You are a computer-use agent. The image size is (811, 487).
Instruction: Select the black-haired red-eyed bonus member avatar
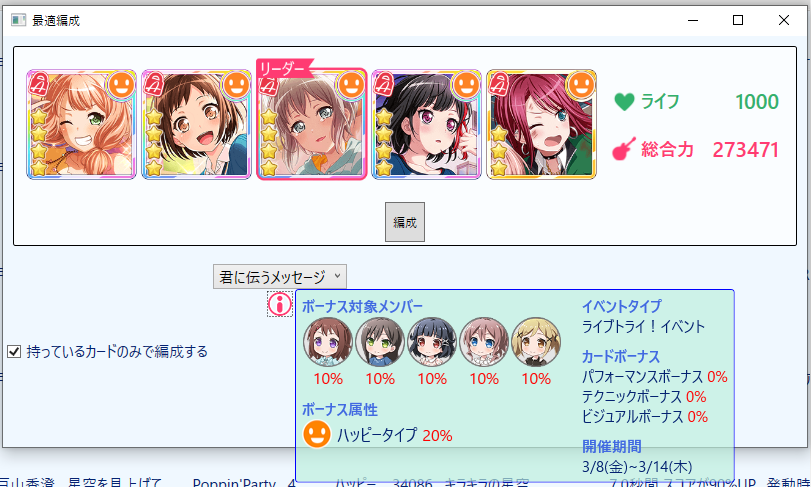pos(432,342)
